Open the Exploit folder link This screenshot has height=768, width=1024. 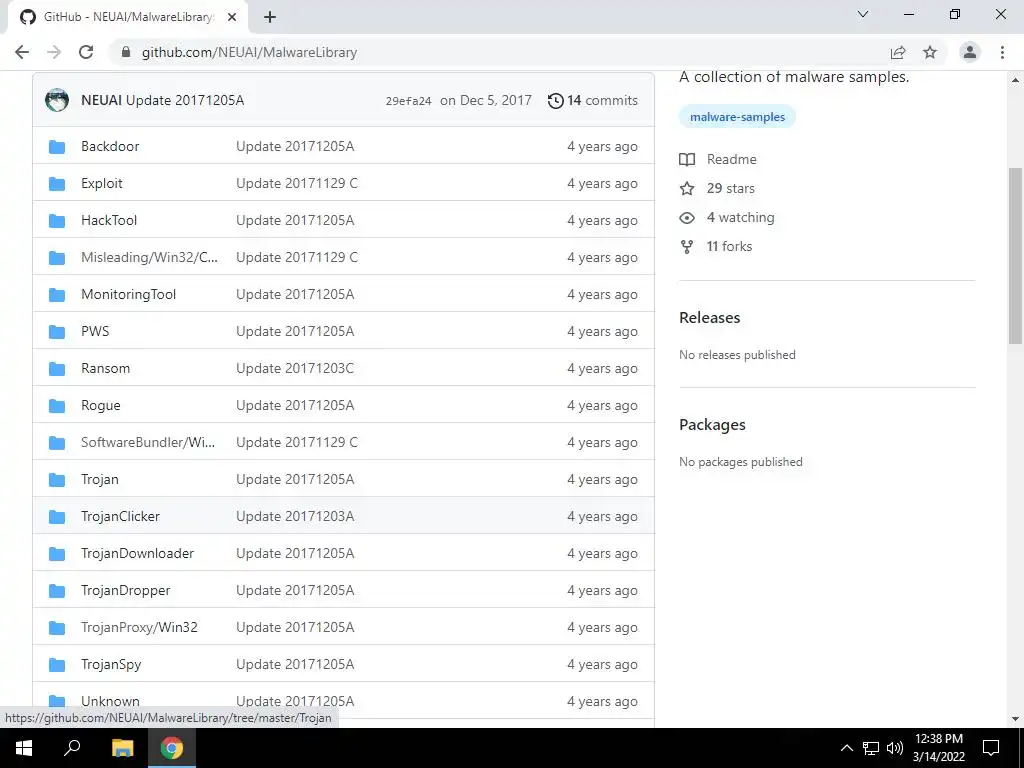[x=101, y=184]
